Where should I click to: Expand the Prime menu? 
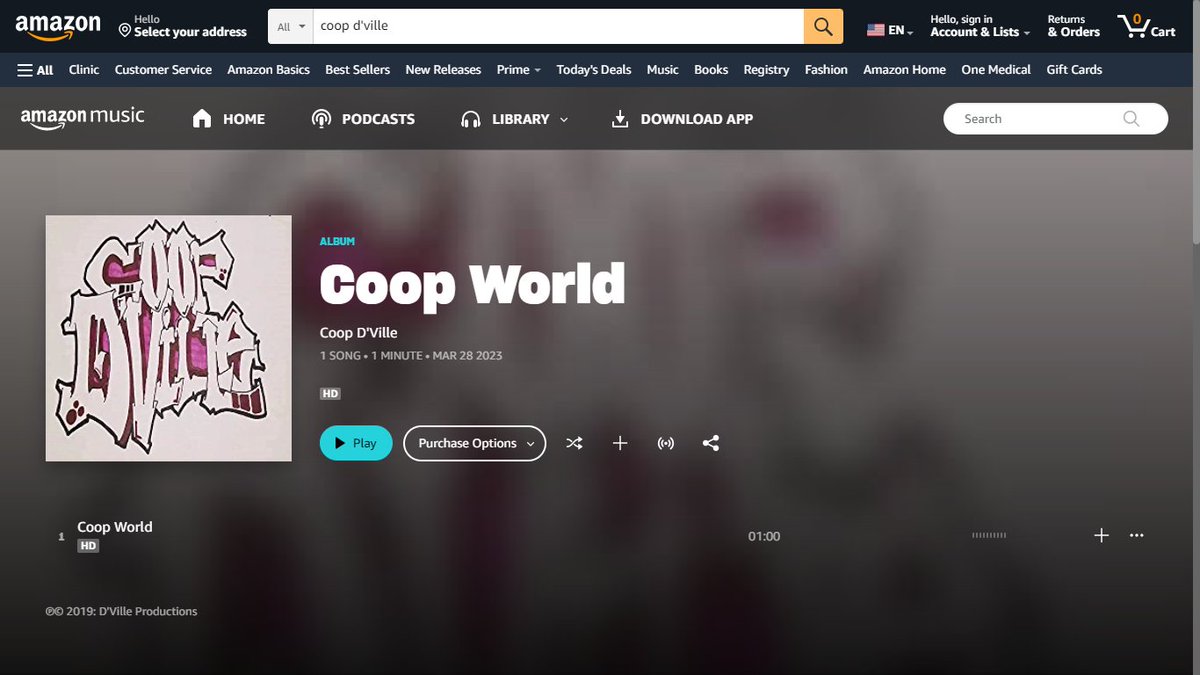(518, 70)
